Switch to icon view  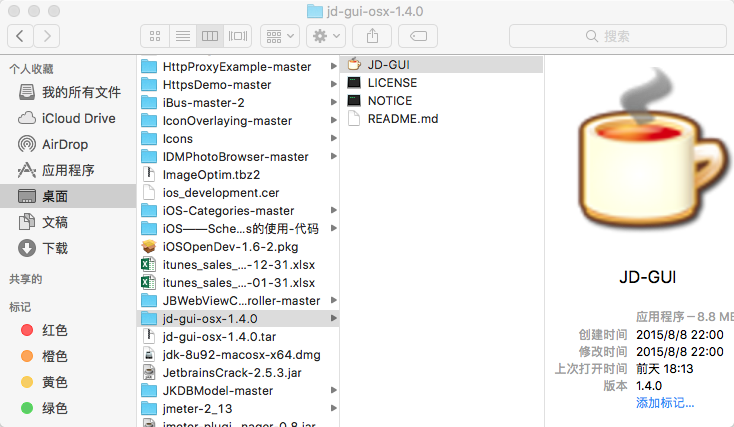[155, 36]
